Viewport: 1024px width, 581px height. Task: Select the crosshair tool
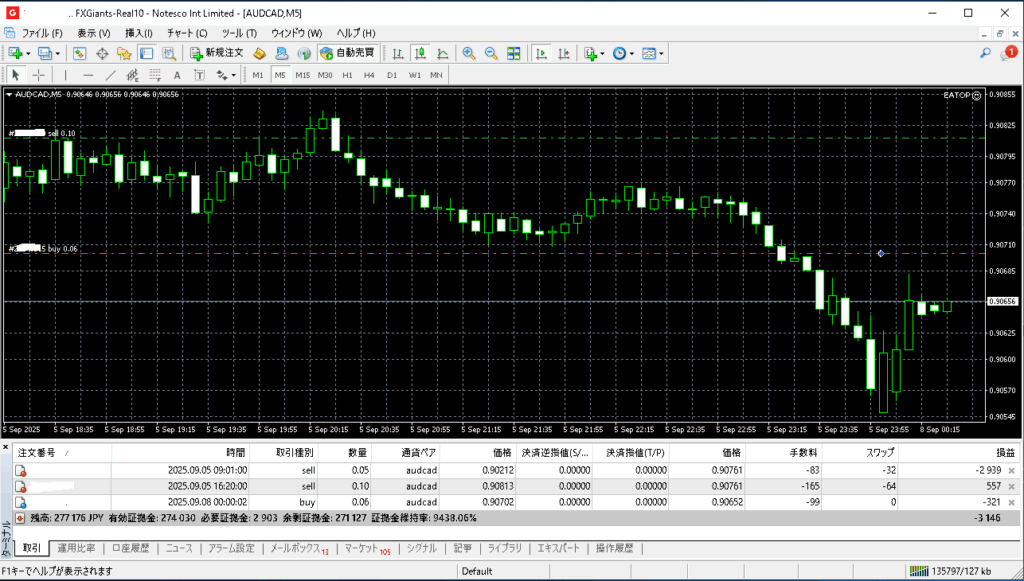point(39,75)
